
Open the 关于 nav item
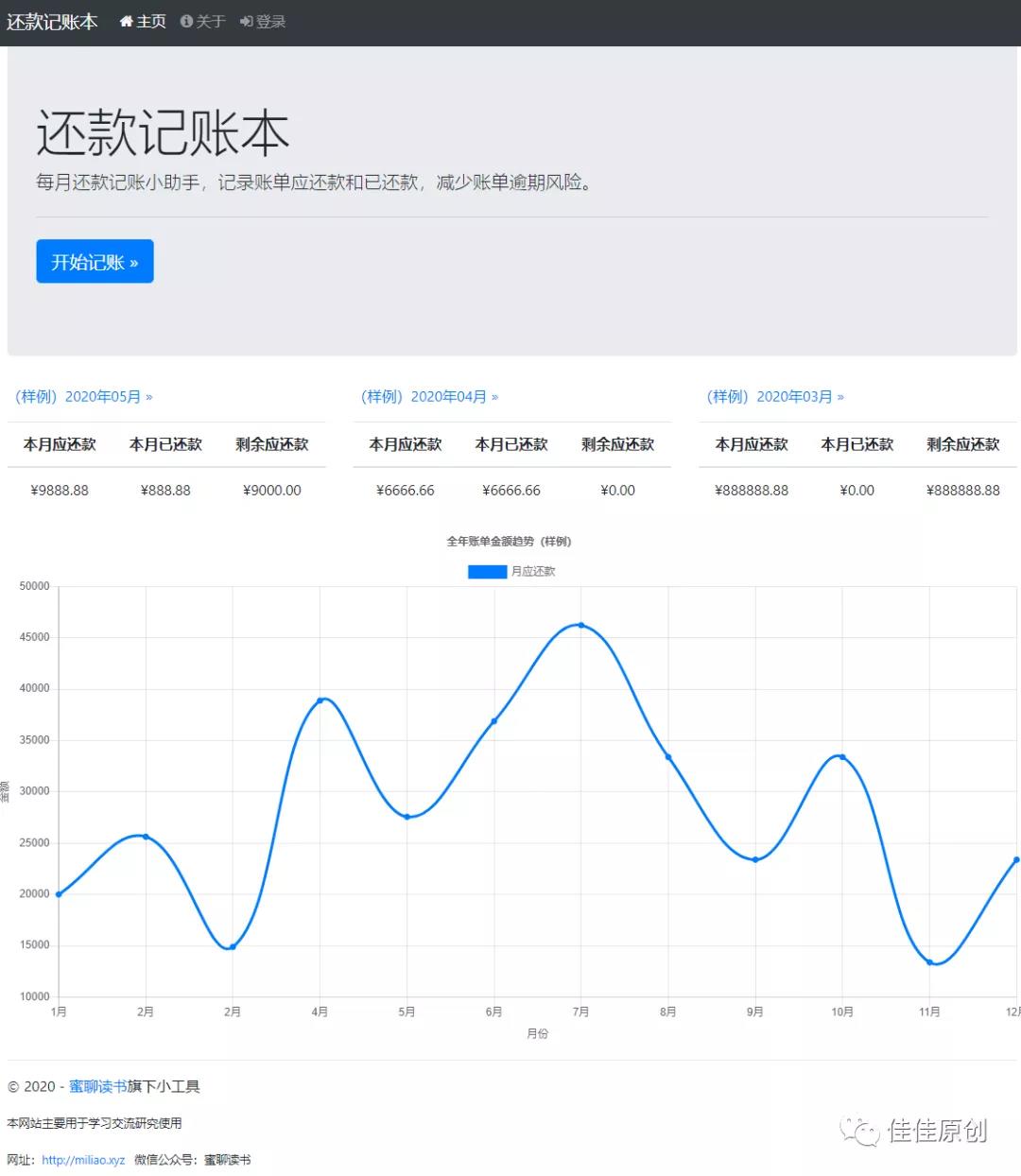coord(210,22)
